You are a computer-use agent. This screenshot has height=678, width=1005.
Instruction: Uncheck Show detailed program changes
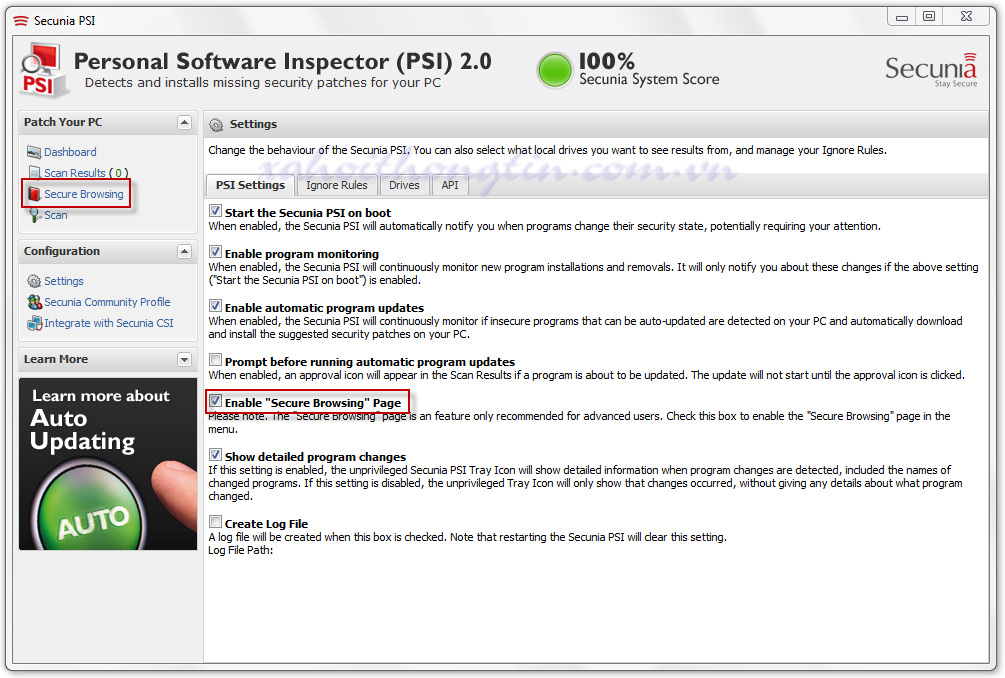215,455
